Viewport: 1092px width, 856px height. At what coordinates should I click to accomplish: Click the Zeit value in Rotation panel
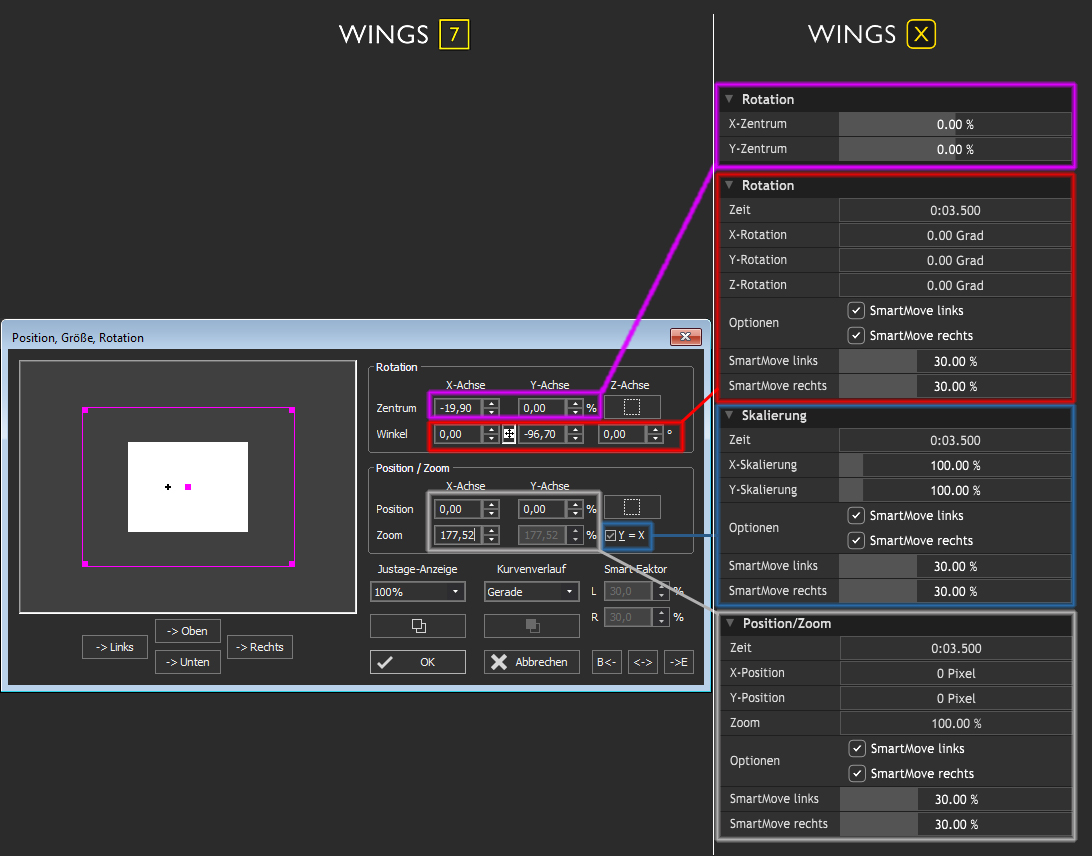tap(955, 210)
